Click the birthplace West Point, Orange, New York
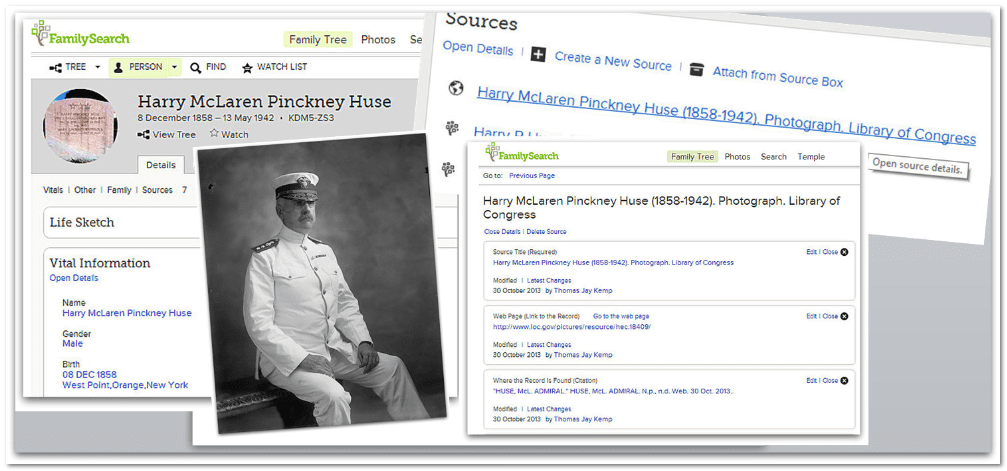1007x471 pixels. 125,386
